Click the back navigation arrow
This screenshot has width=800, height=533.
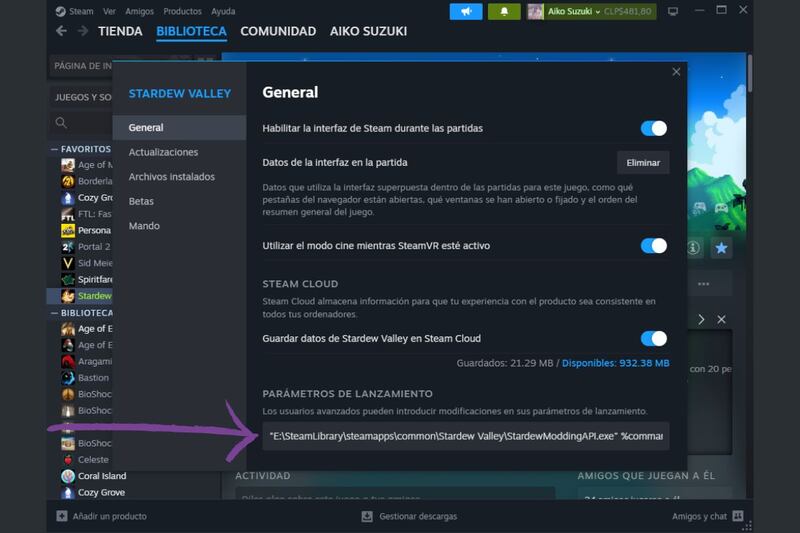click(x=62, y=32)
